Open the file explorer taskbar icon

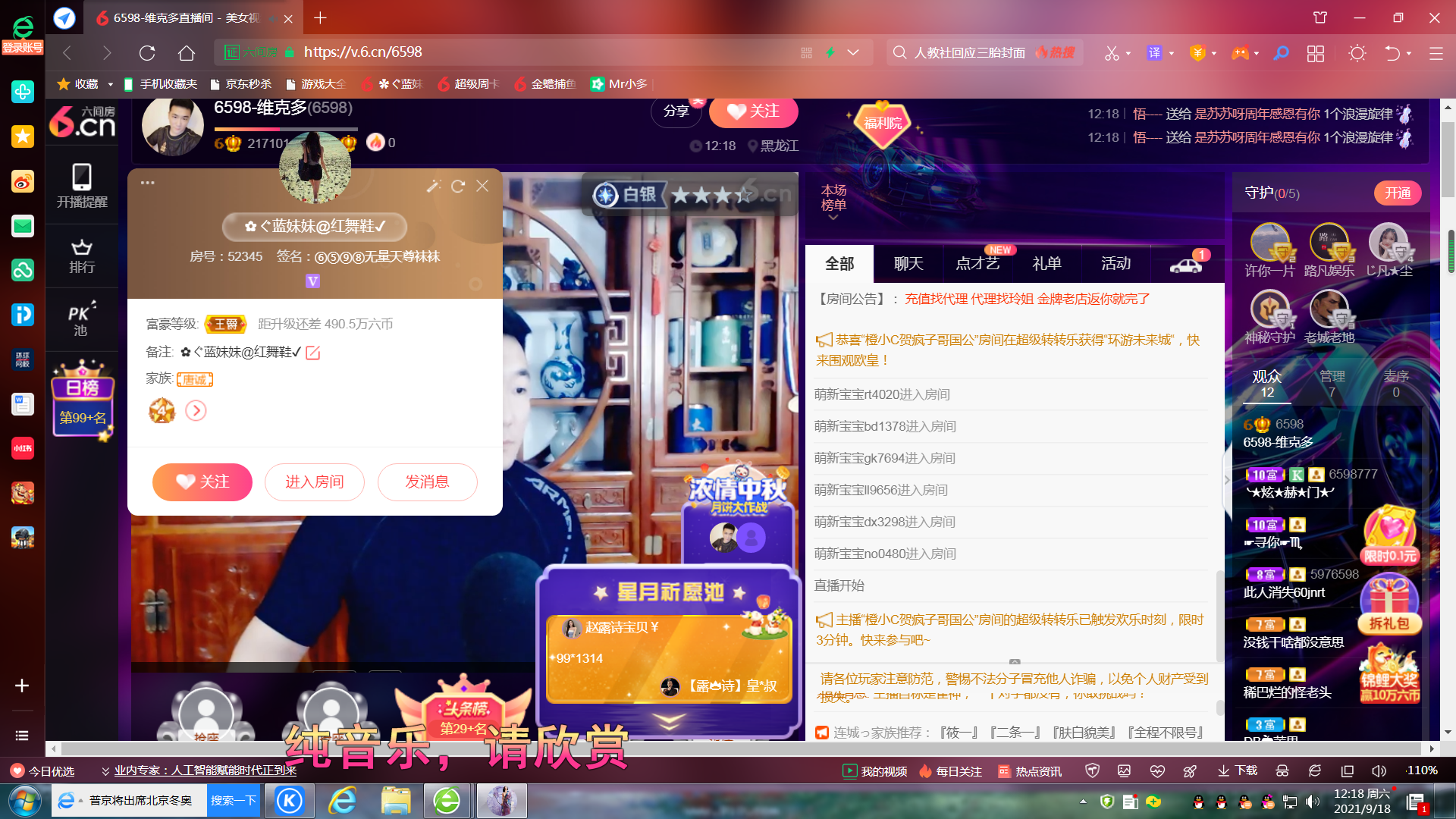(396, 801)
